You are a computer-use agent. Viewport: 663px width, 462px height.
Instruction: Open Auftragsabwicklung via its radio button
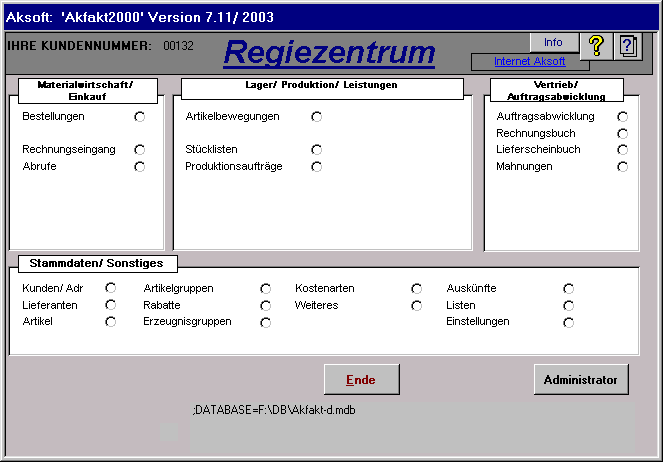(x=622, y=117)
